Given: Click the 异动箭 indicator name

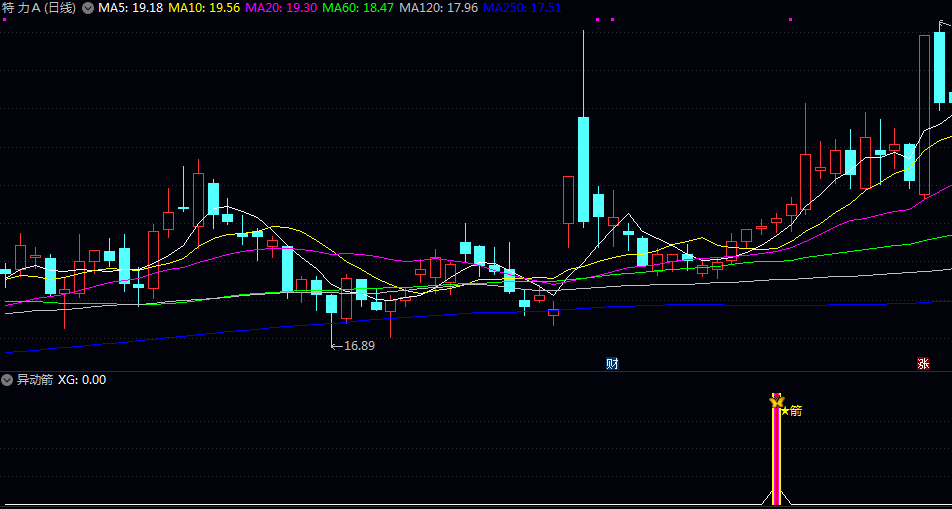Looking at the screenshot, I should [x=35, y=380].
